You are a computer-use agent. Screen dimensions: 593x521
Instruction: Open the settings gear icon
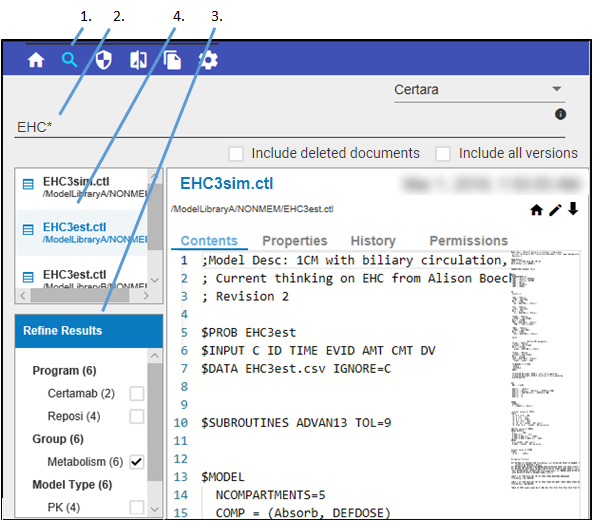208,60
